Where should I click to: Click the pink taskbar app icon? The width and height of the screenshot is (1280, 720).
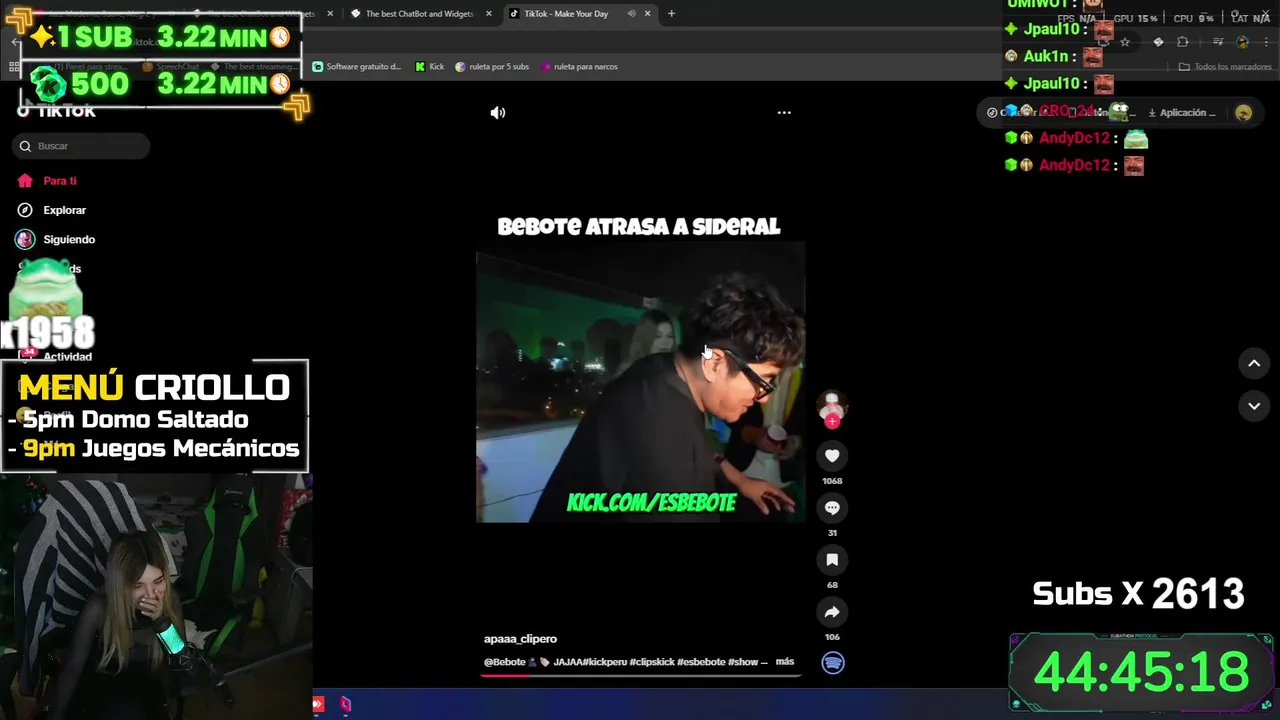click(x=345, y=704)
